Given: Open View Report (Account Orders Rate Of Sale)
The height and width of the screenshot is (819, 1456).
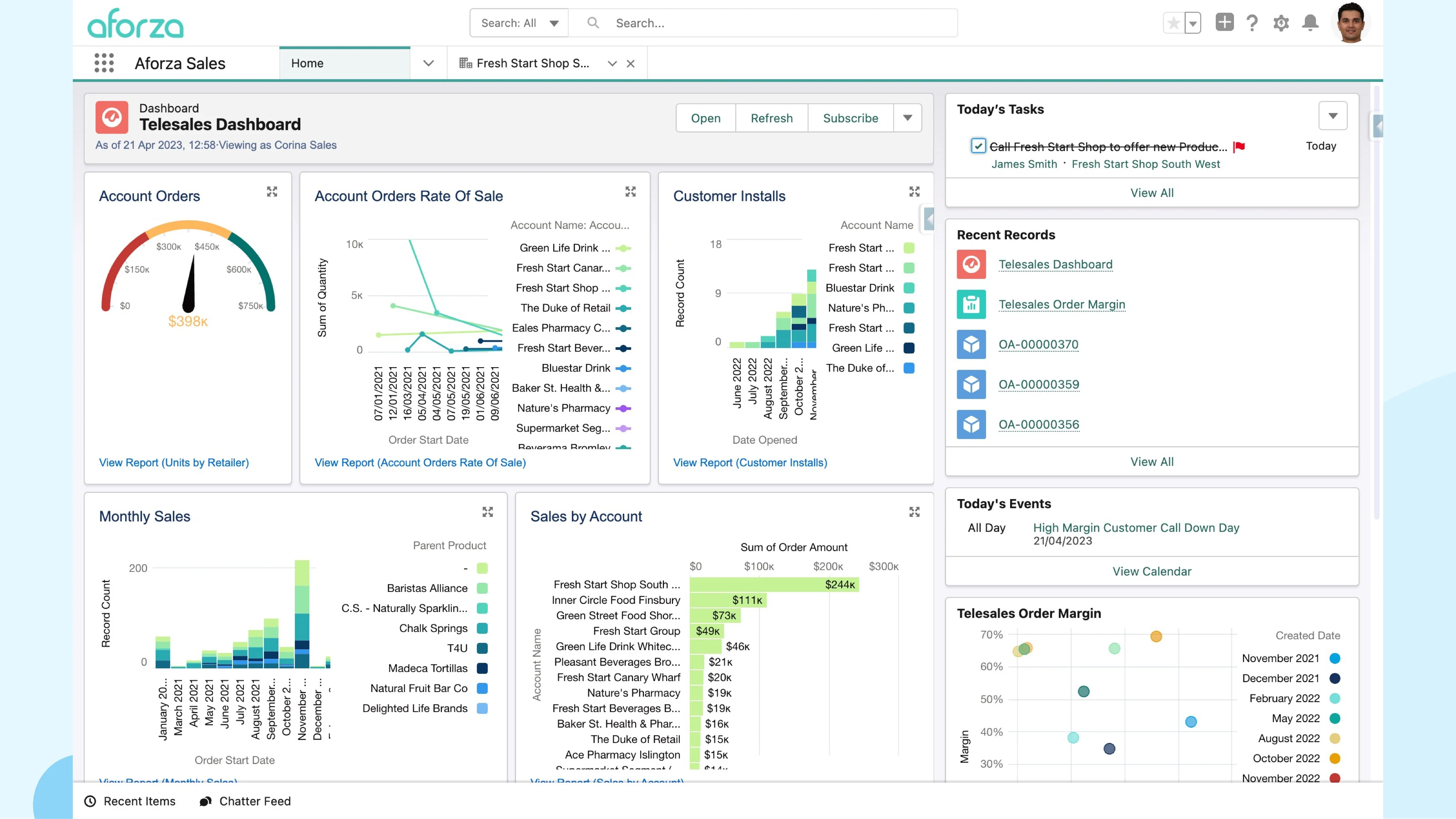Looking at the screenshot, I should (x=420, y=462).
